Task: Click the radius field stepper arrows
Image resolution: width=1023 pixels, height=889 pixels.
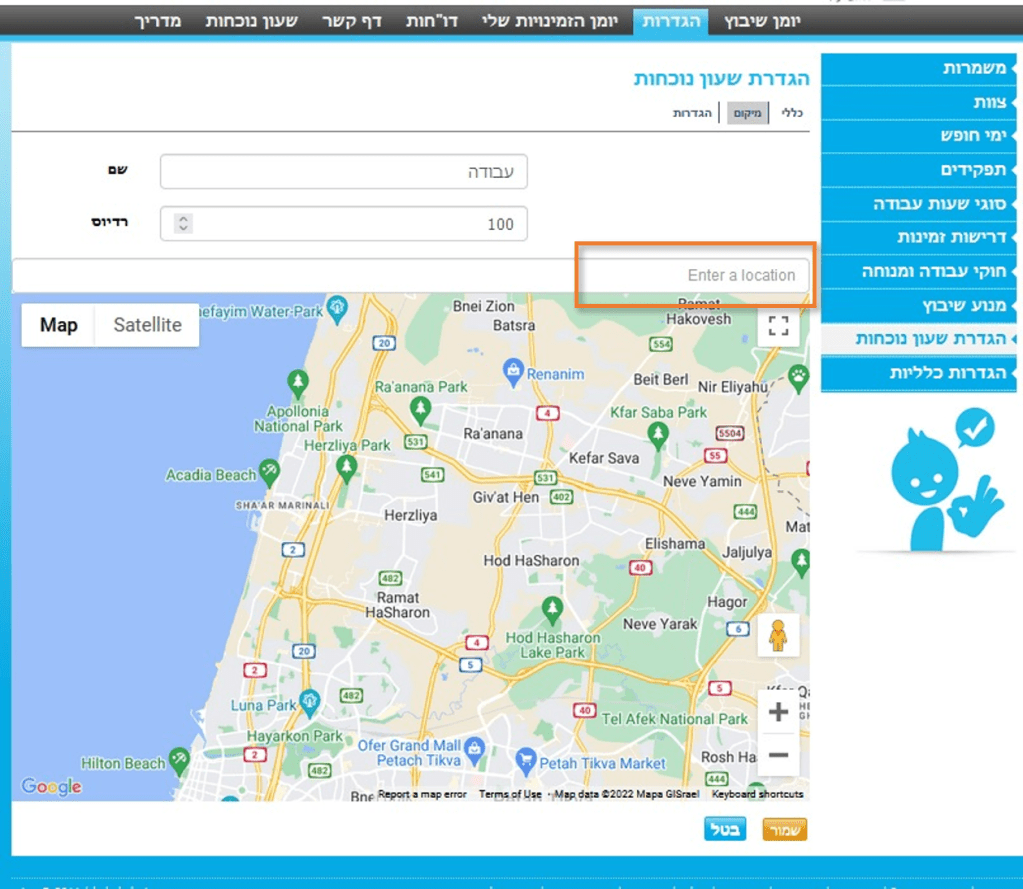Action: point(183,224)
